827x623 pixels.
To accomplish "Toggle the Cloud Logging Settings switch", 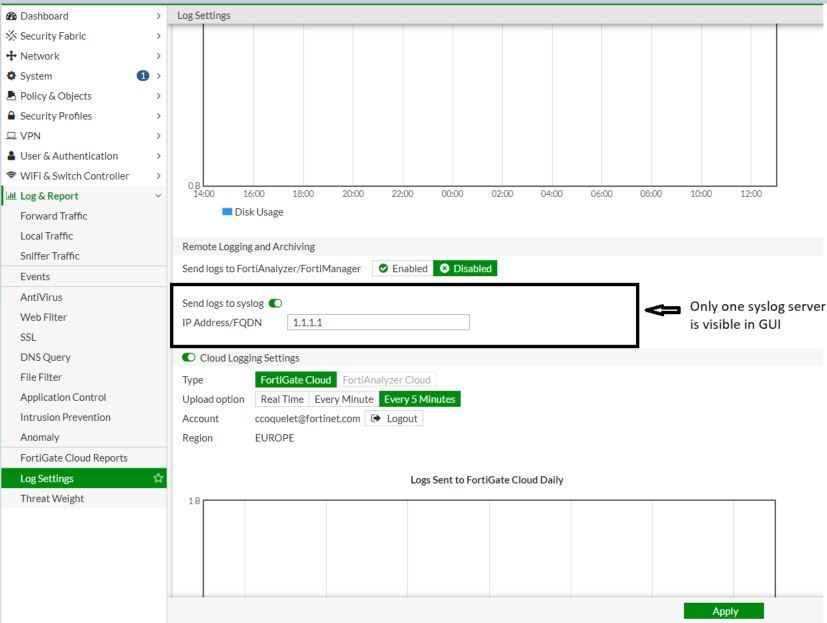I will click(x=188, y=358).
